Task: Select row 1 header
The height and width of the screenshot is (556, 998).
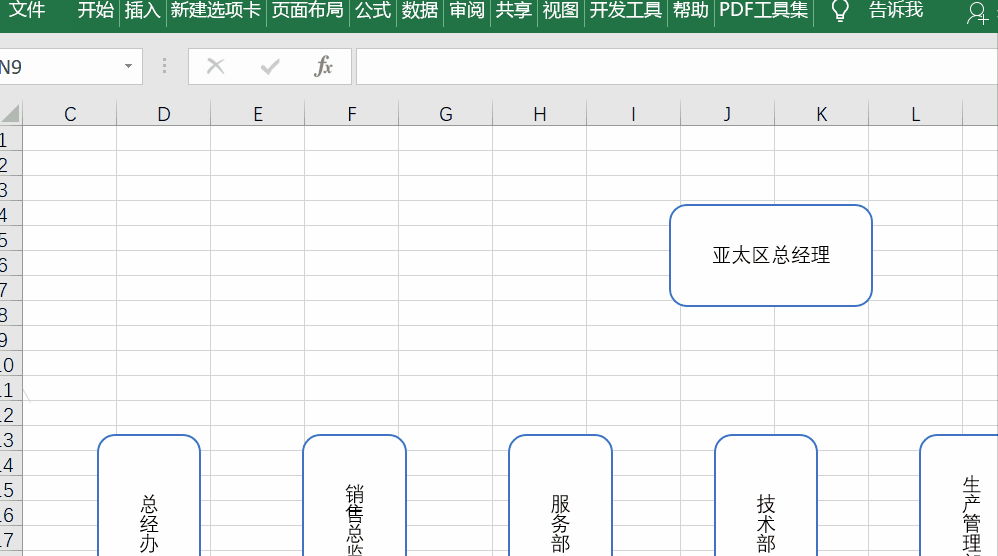Action: point(10,139)
